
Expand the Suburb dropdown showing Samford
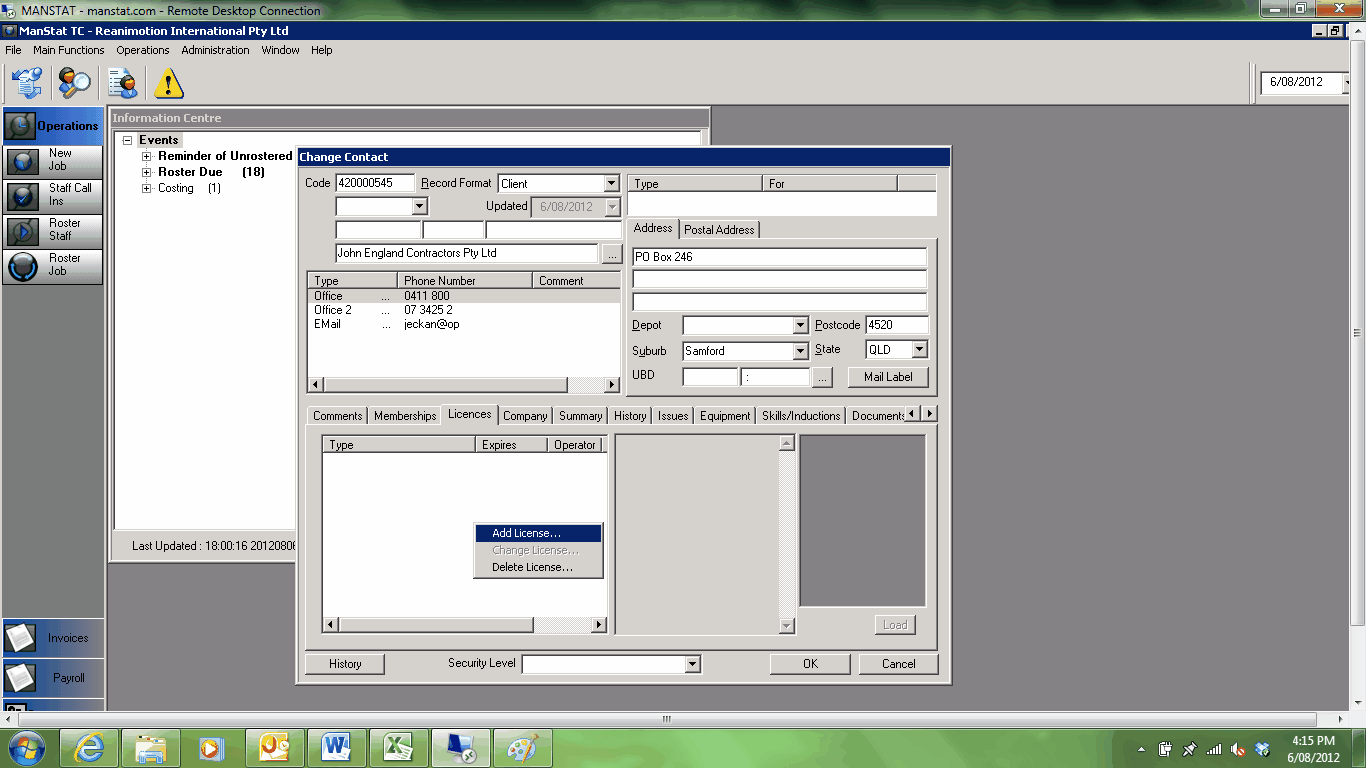click(799, 351)
